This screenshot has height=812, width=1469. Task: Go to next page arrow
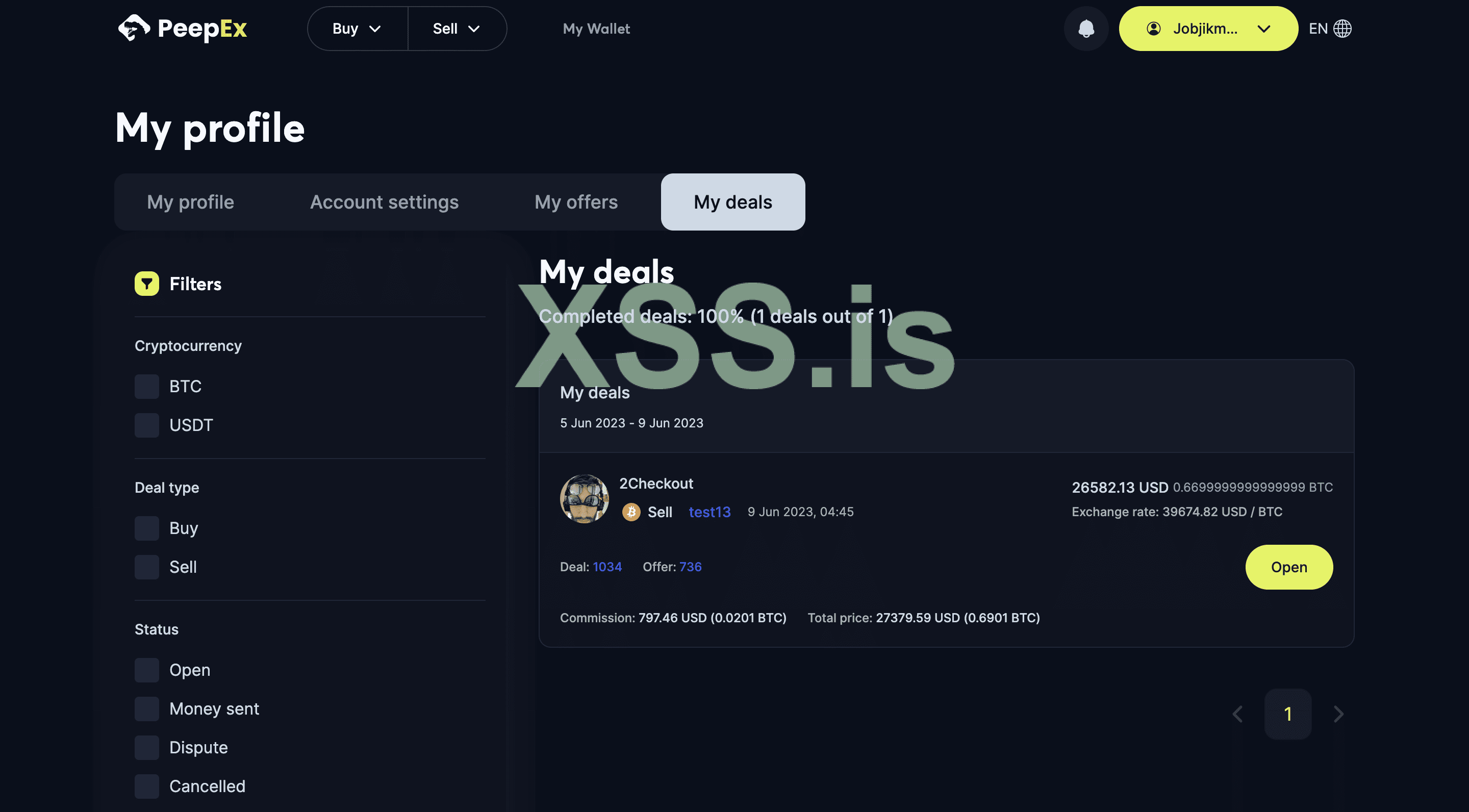click(x=1338, y=714)
